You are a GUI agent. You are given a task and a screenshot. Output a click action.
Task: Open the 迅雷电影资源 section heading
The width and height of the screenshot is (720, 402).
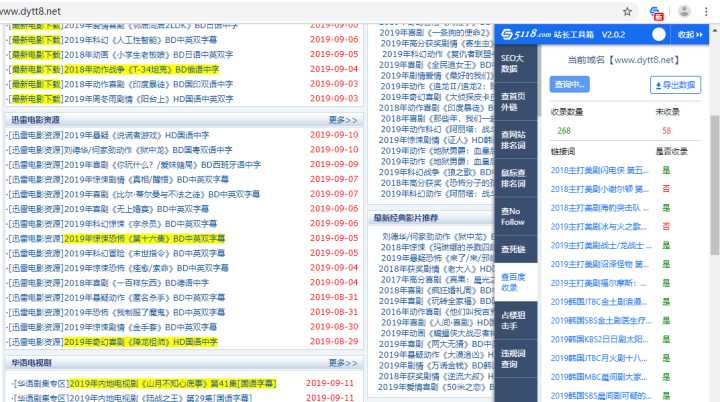pyautogui.click(x=35, y=120)
